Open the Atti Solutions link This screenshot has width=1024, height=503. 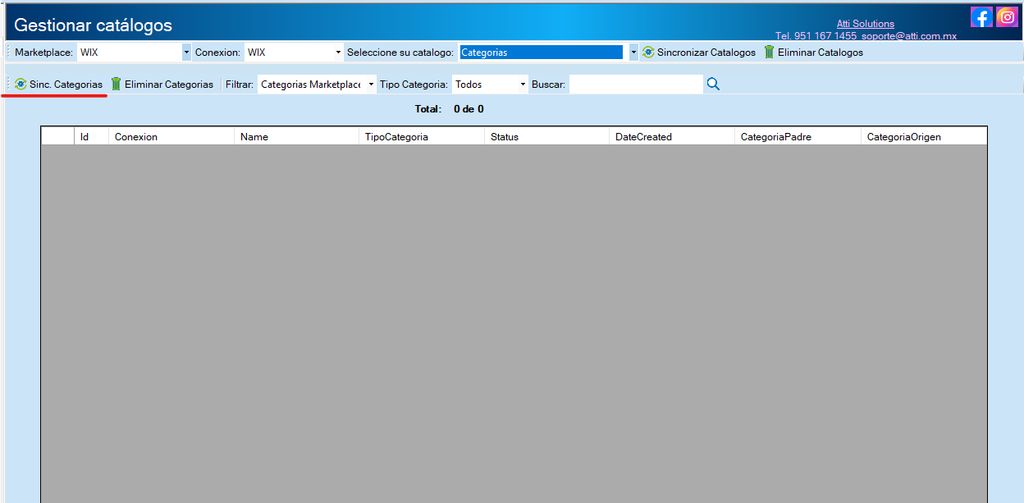[x=865, y=24]
